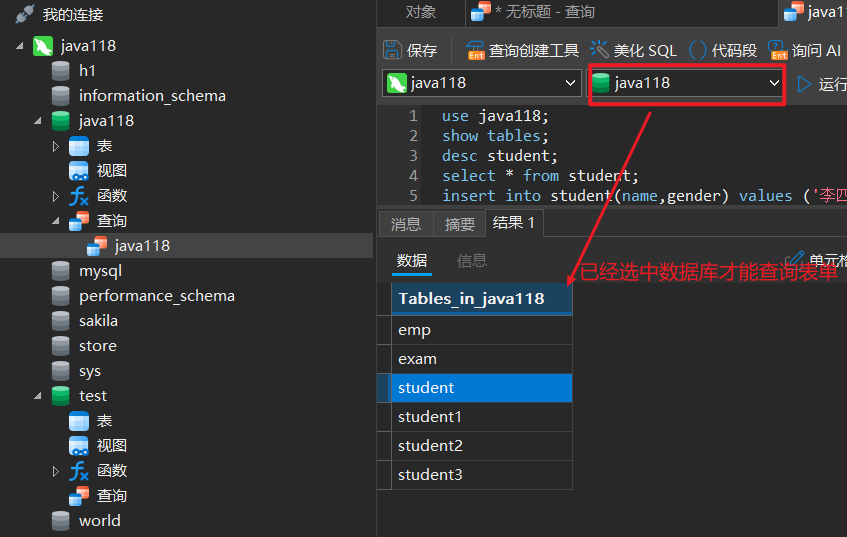Insert a 代码段 code snippet
This screenshot has height=537, width=847.
(x=723, y=50)
